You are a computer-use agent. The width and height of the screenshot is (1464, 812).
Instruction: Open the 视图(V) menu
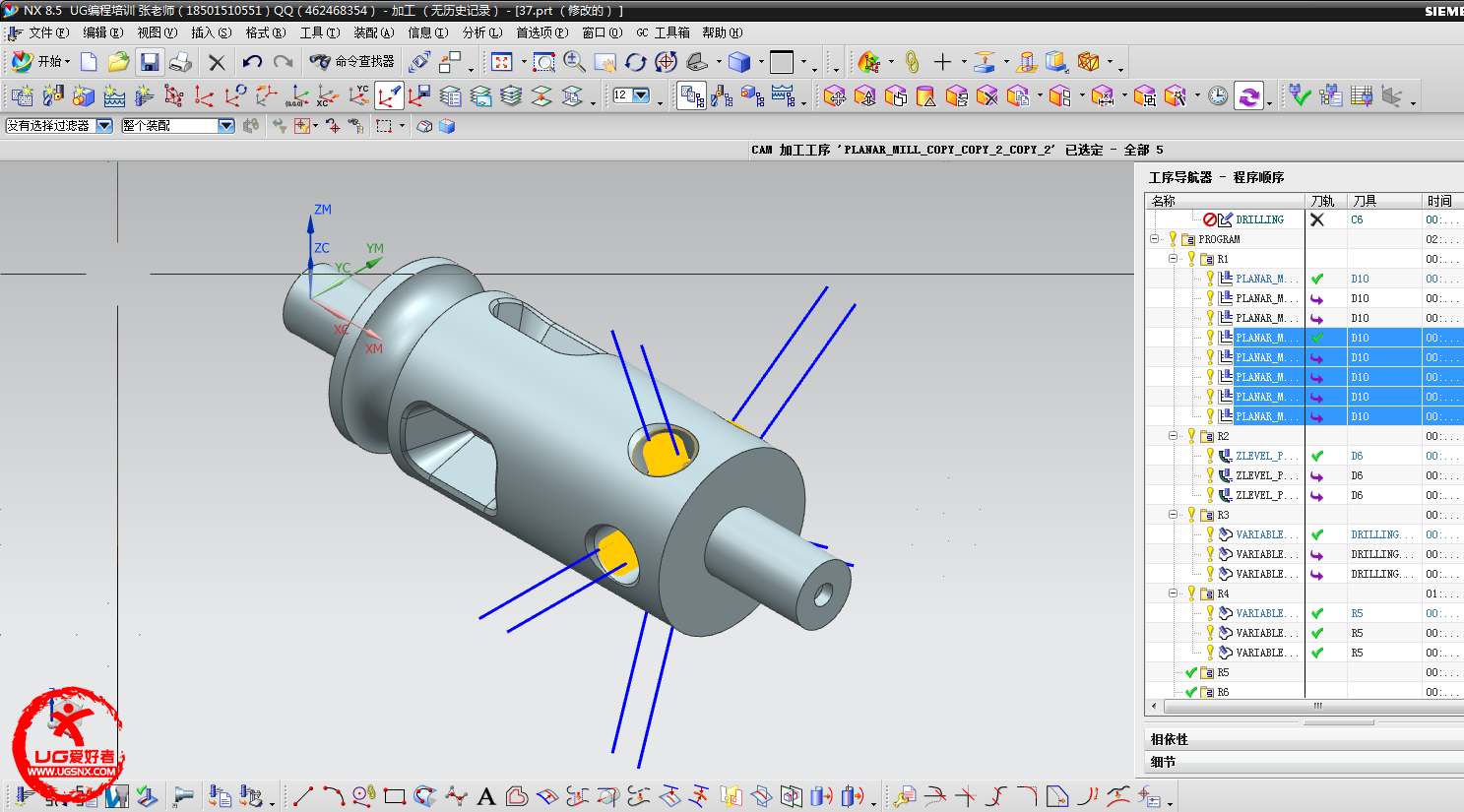[x=157, y=32]
